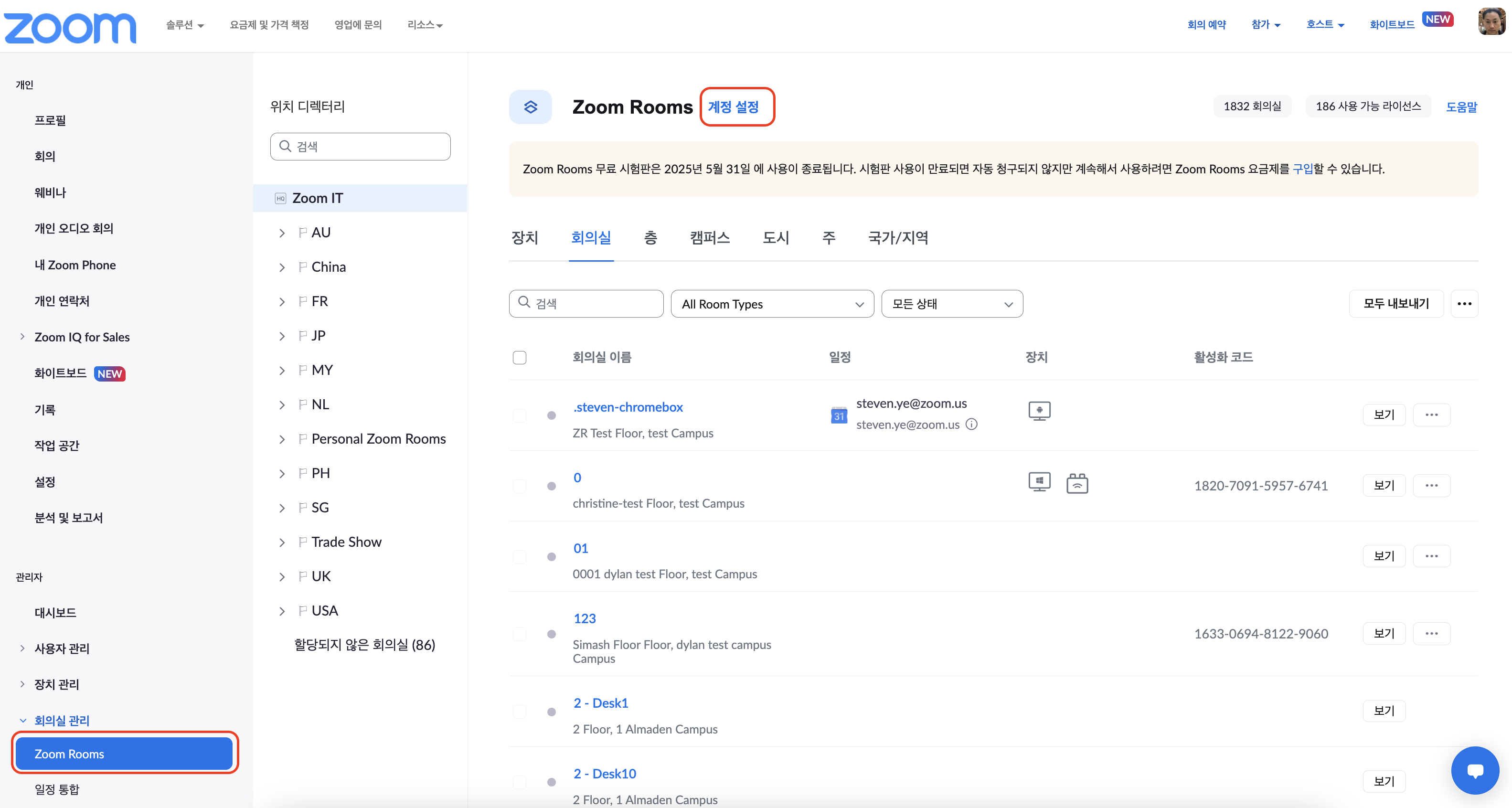Open more options for room 123 row
This screenshot has height=808, width=1512.
1432,633
